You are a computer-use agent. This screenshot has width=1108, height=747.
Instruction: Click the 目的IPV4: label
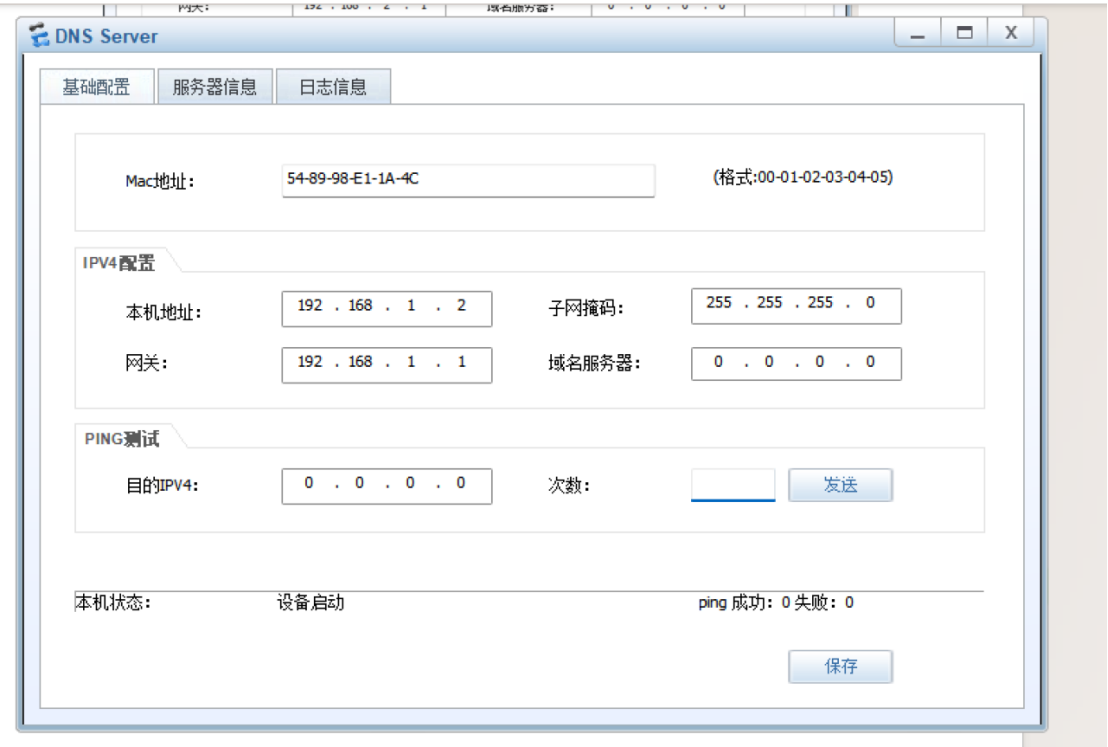point(162,486)
